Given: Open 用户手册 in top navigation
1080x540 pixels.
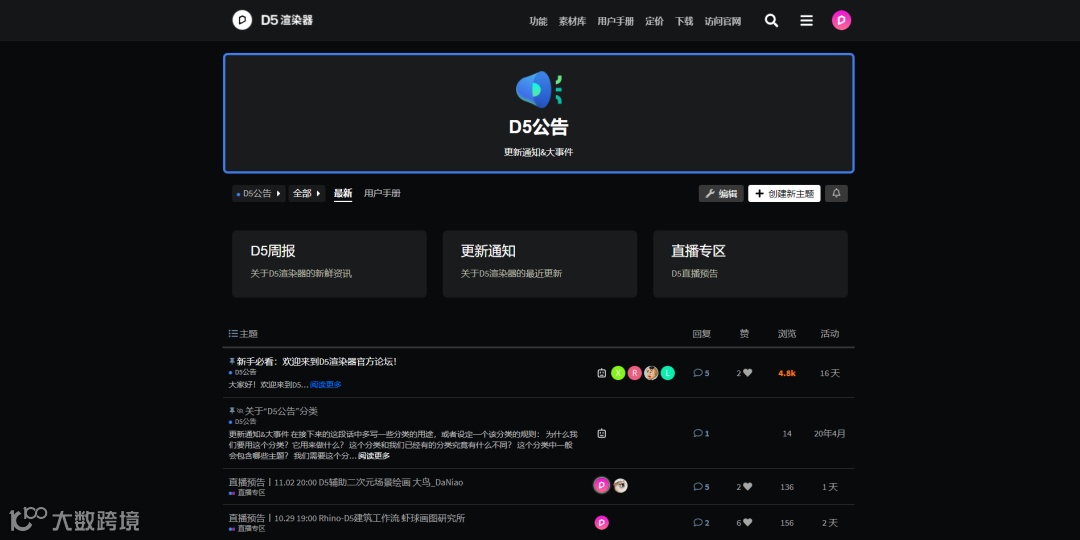Looking at the screenshot, I should click(x=616, y=21).
